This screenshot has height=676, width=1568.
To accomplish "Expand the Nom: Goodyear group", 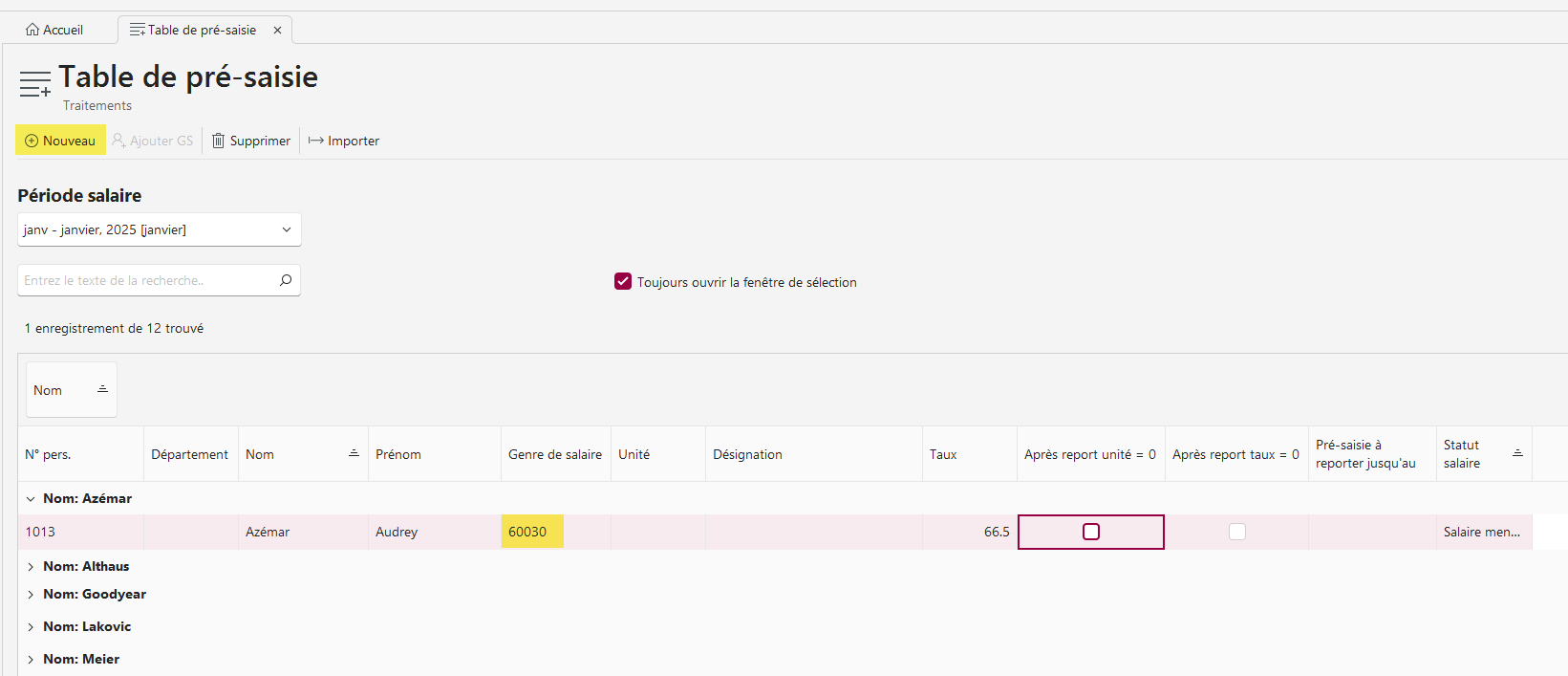I will (31, 594).
